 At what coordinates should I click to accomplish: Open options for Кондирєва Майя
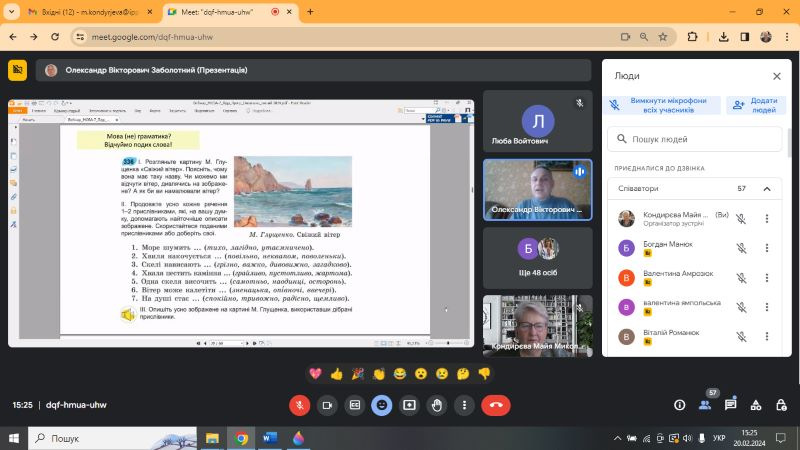[767, 218]
